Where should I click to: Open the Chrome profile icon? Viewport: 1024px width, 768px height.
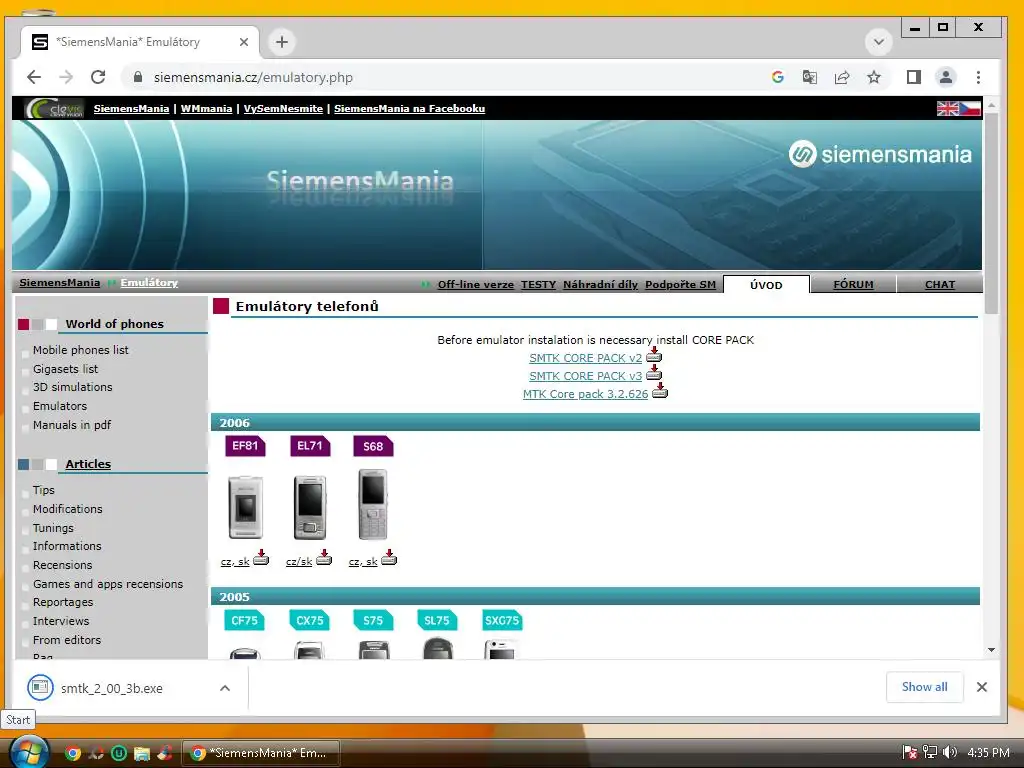[x=946, y=77]
